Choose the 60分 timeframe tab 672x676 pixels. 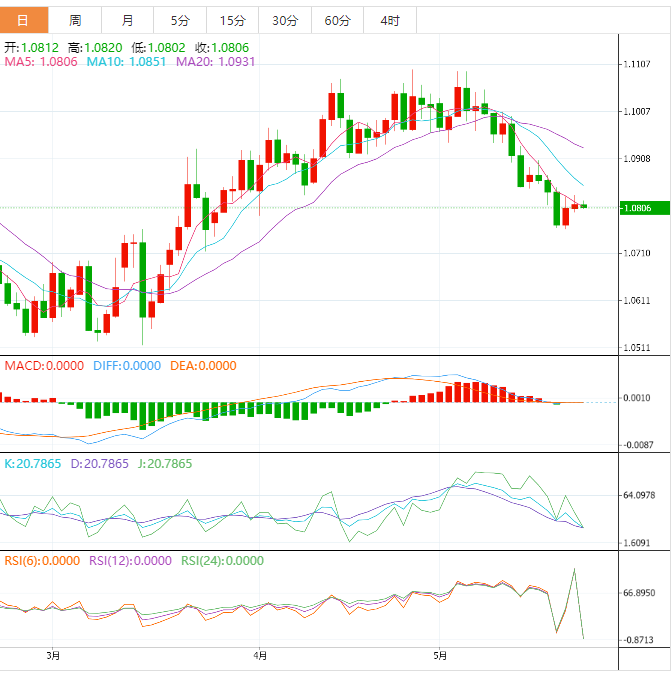click(337, 20)
